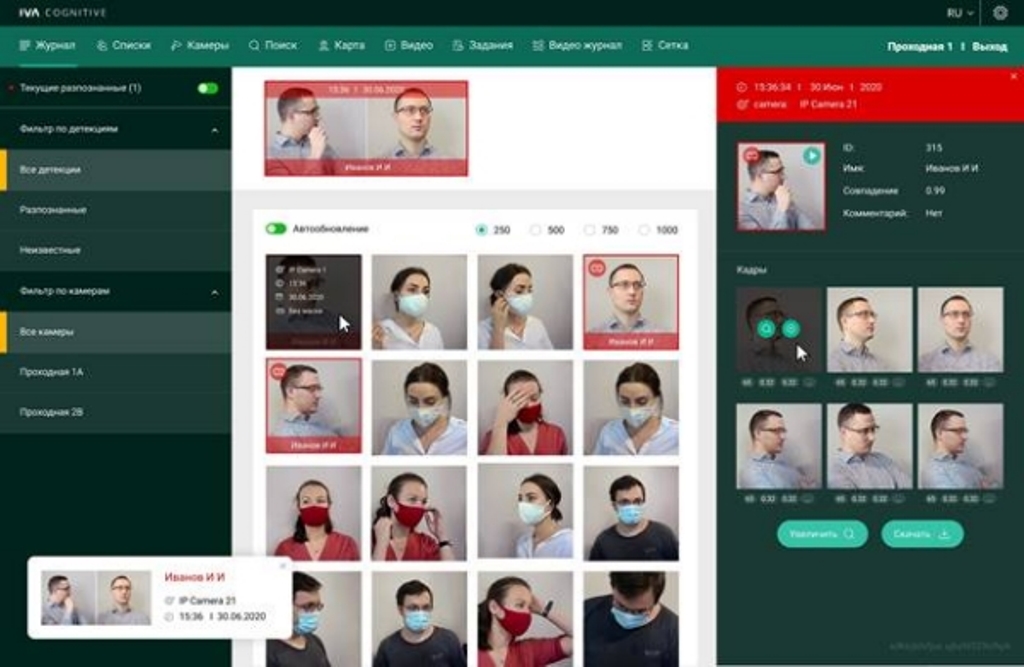This screenshot has width=1024, height=667.
Task: Open the settings gear icon in top bar
Action: pyautogui.click(x=1000, y=13)
